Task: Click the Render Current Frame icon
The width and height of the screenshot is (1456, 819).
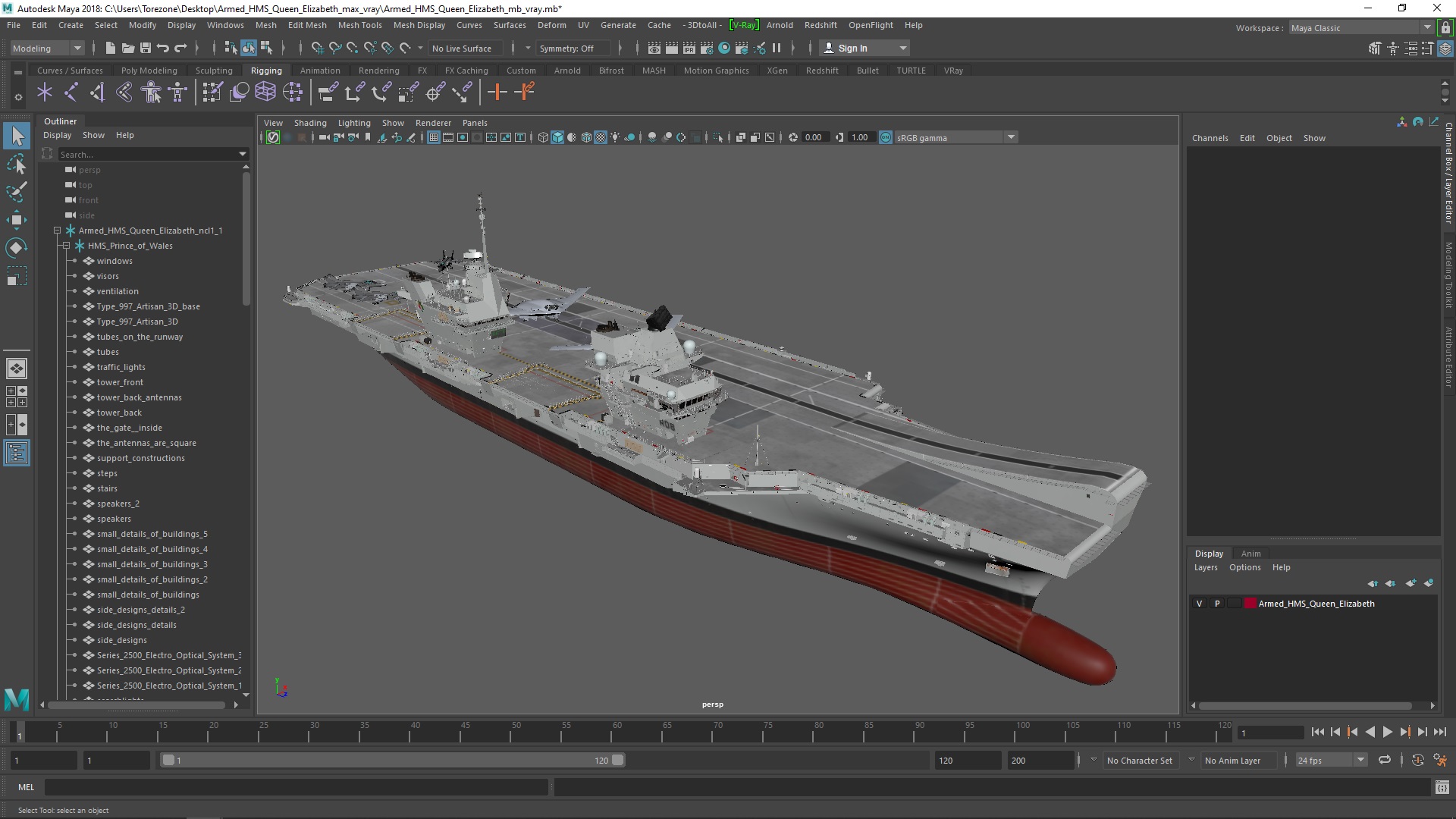Action: (672, 48)
